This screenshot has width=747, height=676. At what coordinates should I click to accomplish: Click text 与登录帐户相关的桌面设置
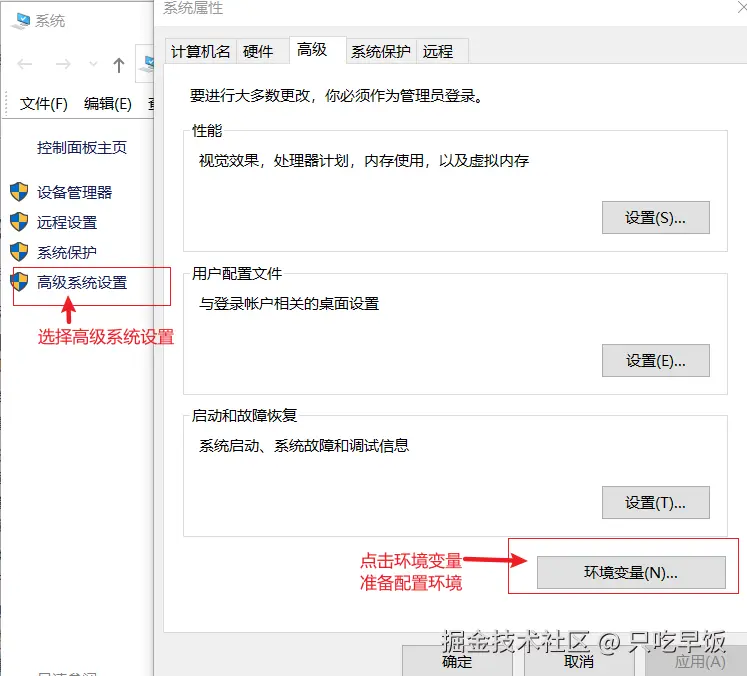point(289,303)
